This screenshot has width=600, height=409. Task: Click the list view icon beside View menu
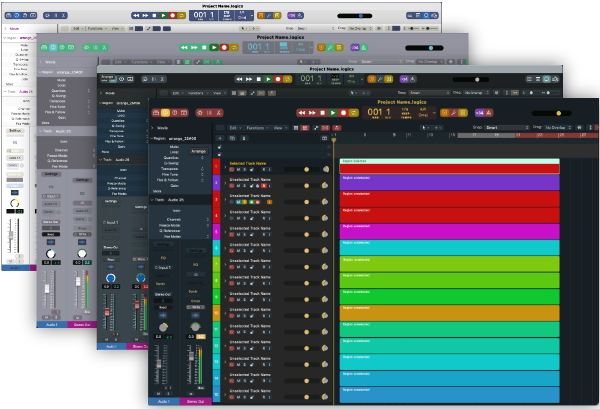(296, 128)
